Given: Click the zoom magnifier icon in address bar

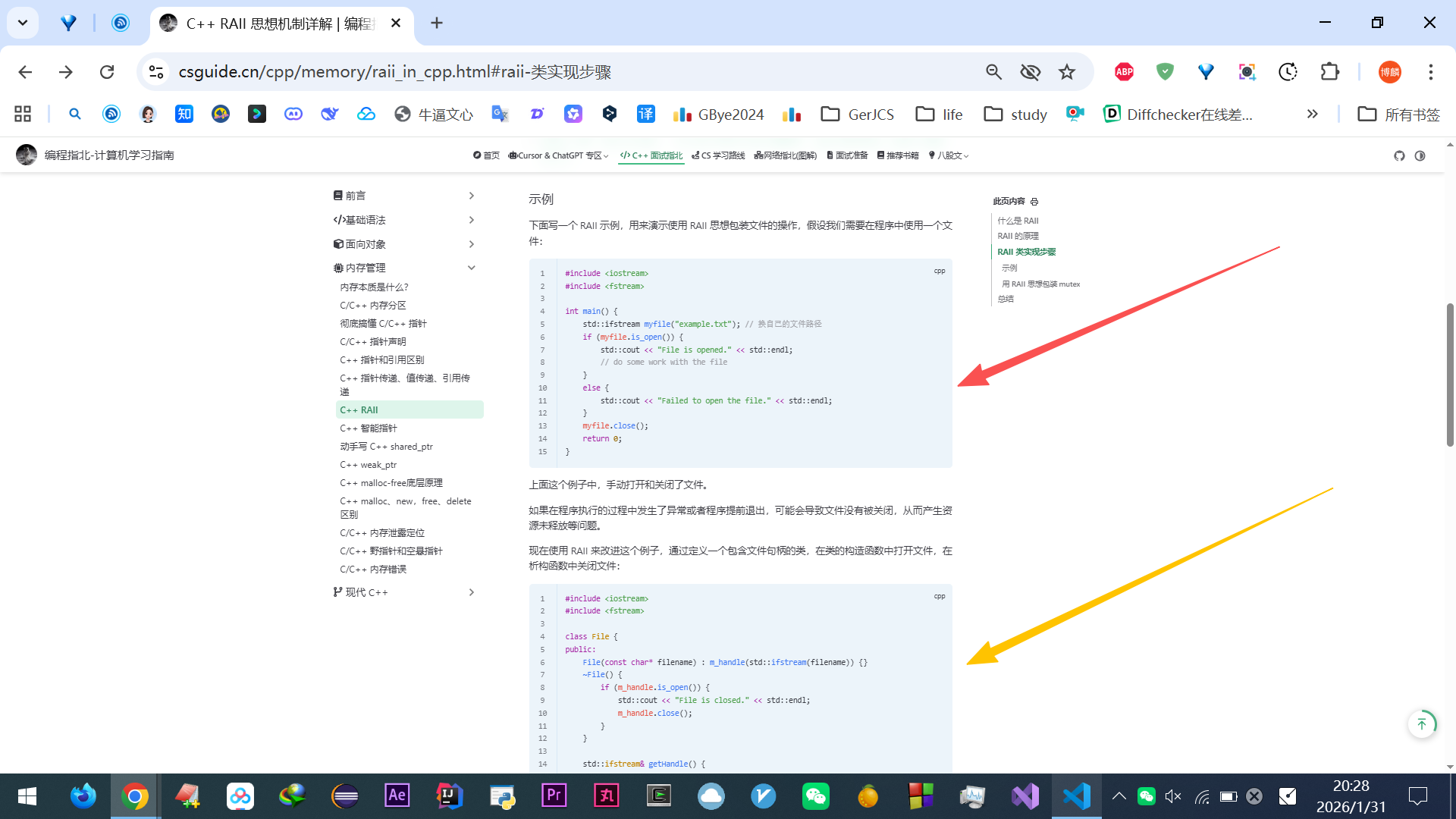Looking at the screenshot, I should pyautogui.click(x=993, y=72).
